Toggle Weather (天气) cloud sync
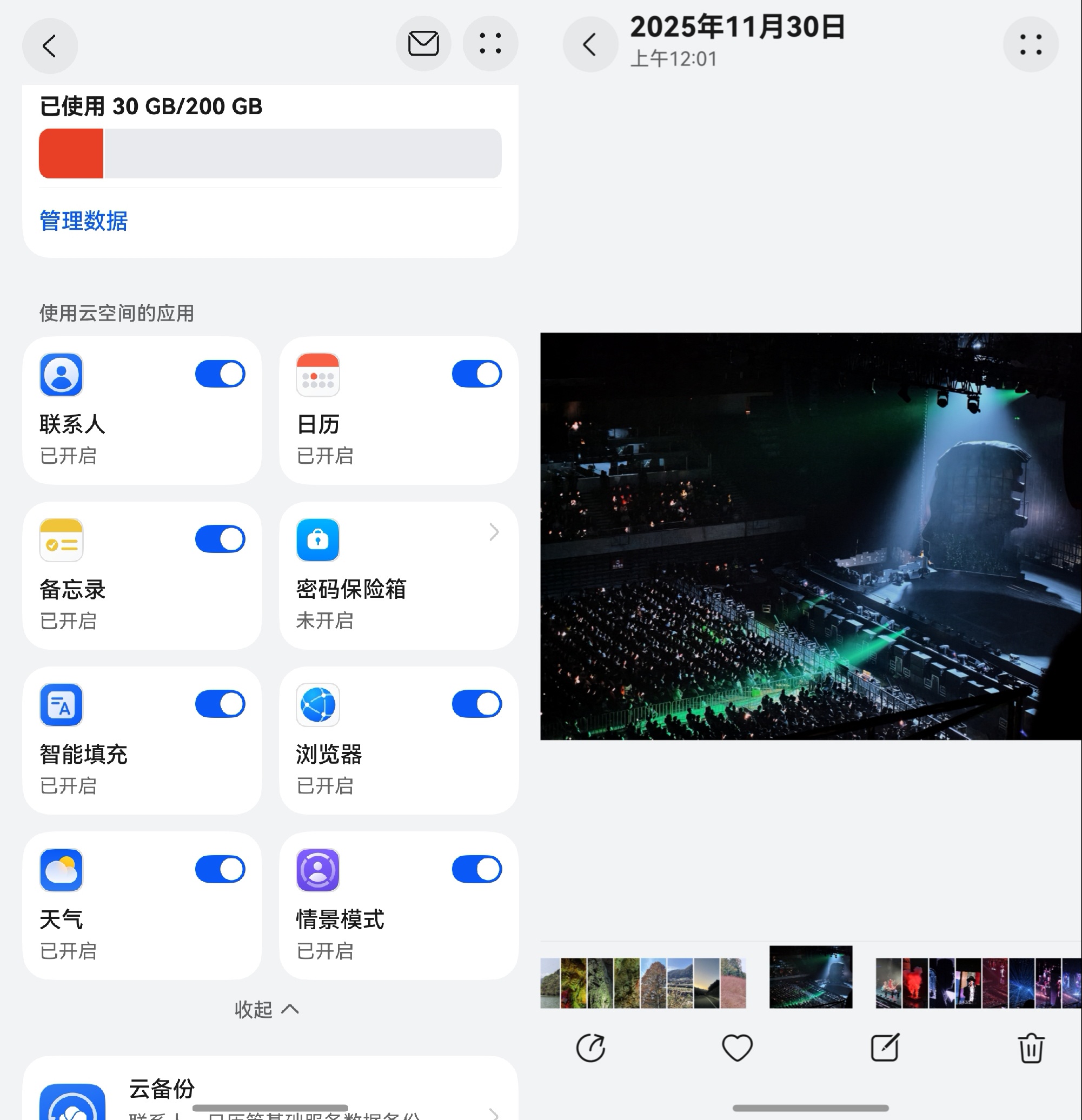 220,869
